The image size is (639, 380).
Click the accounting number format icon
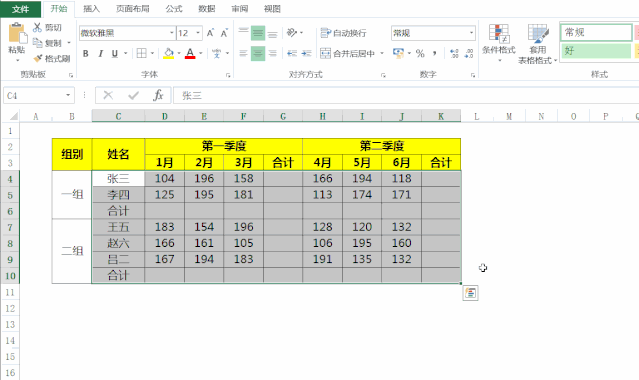pos(398,53)
